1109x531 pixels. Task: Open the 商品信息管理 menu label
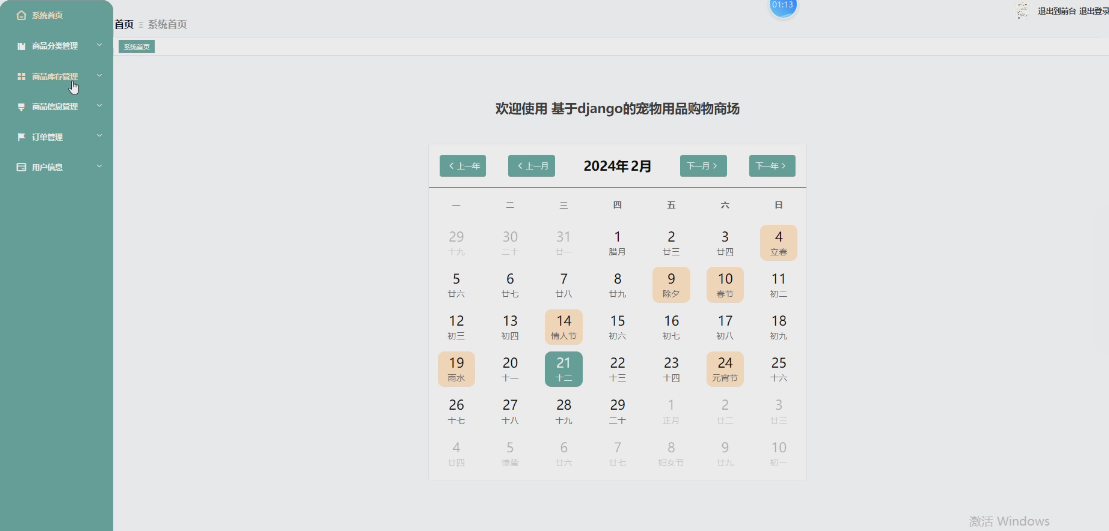[54, 107]
